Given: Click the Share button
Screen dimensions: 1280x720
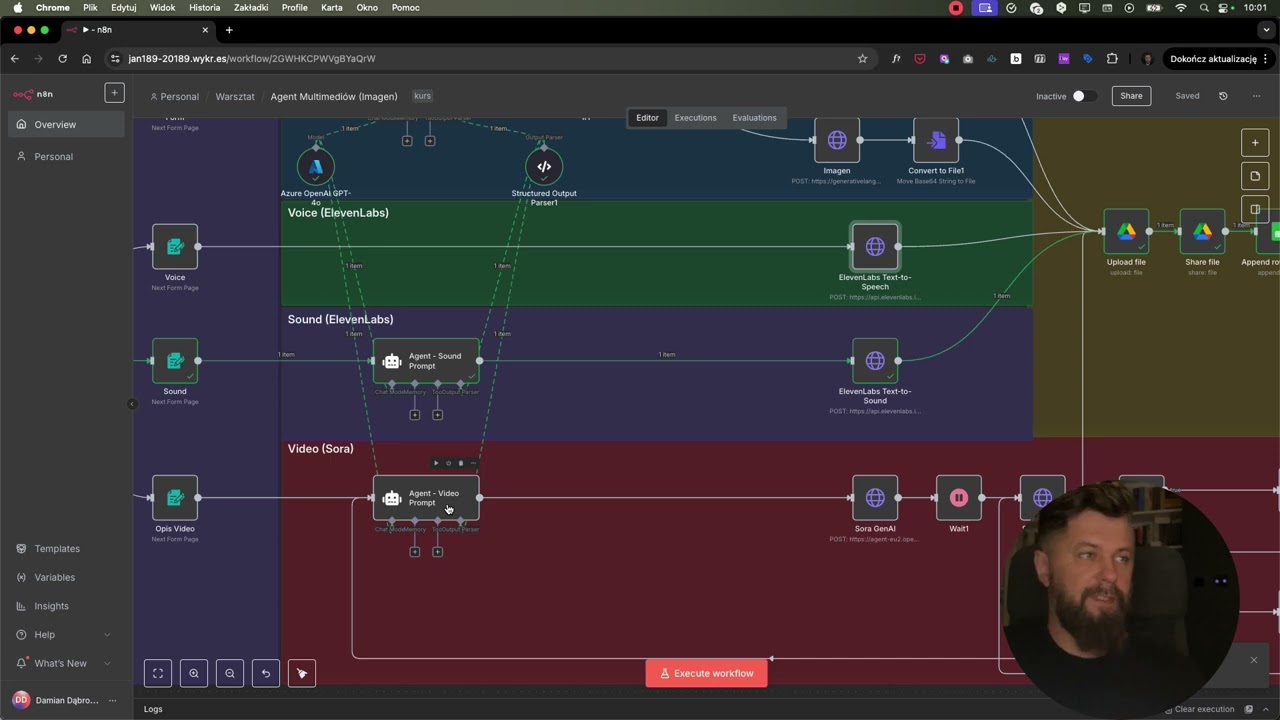Looking at the screenshot, I should click(1131, 96).
